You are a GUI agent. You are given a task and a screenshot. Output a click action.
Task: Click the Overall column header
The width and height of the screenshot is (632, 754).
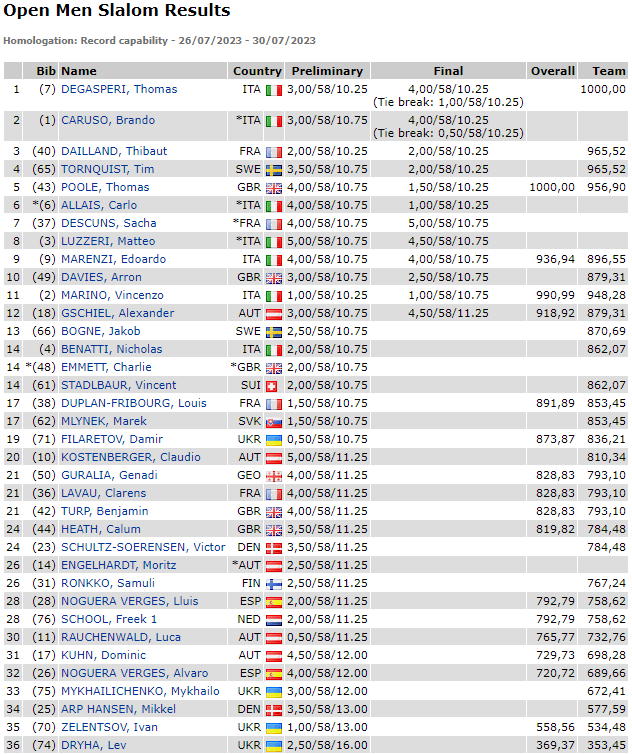552,71
